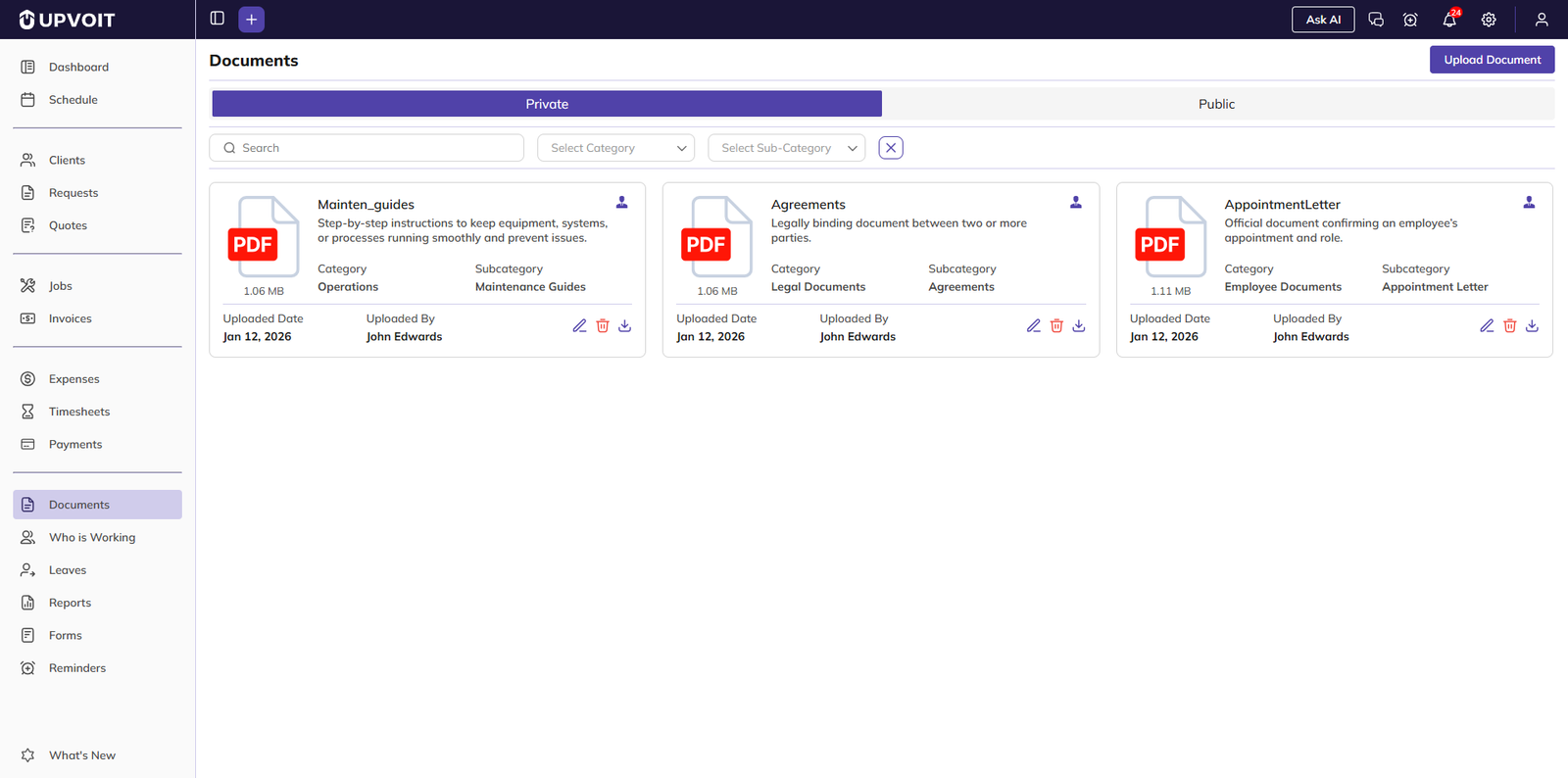1568x778 pixels.
Task: Open the notifications bell
Action: tap(1449, 20)
